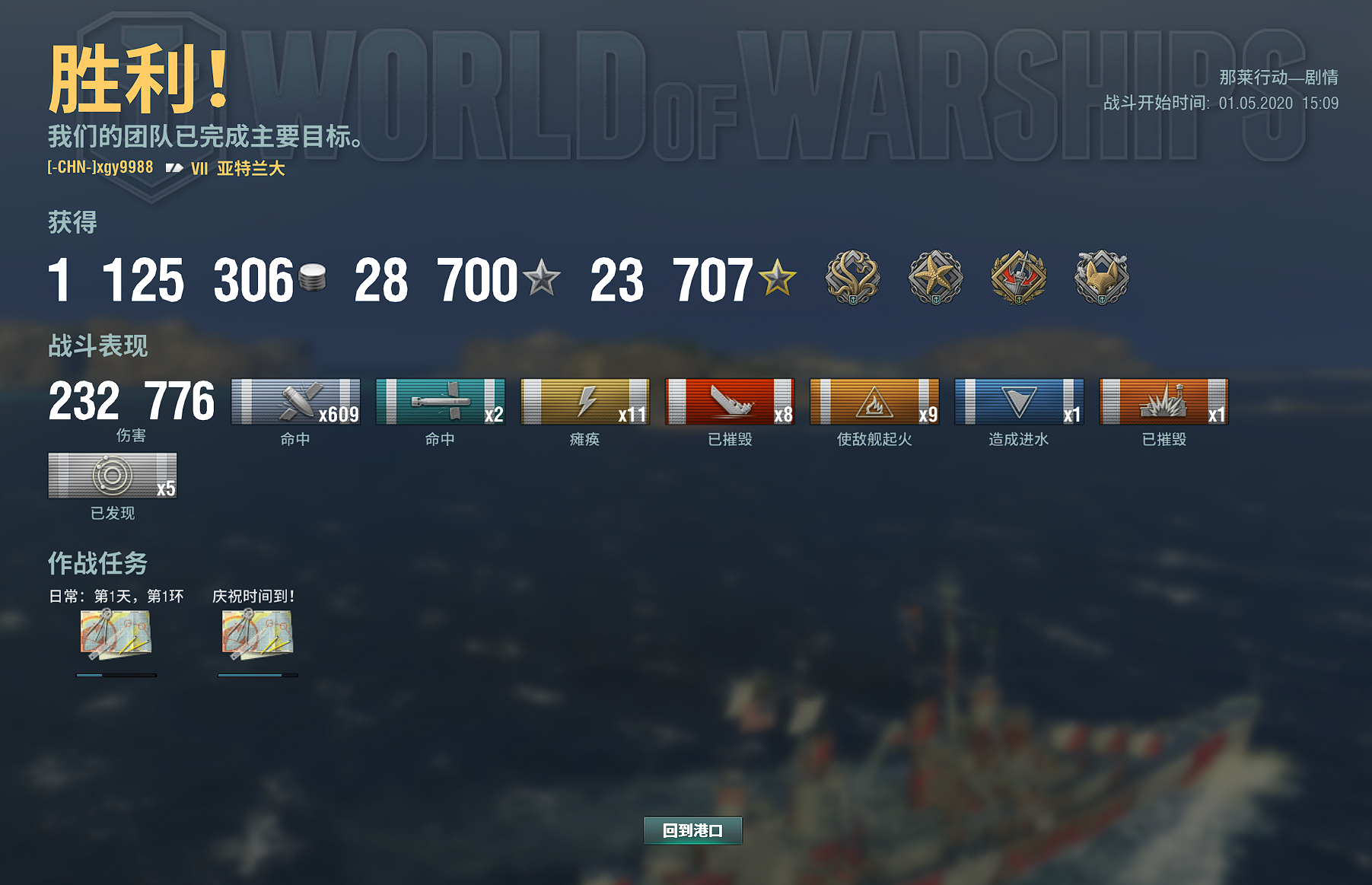1372x885 pixels.
Task: Click the 回到港口 return to port button
Action: click(x=692, y=830)
